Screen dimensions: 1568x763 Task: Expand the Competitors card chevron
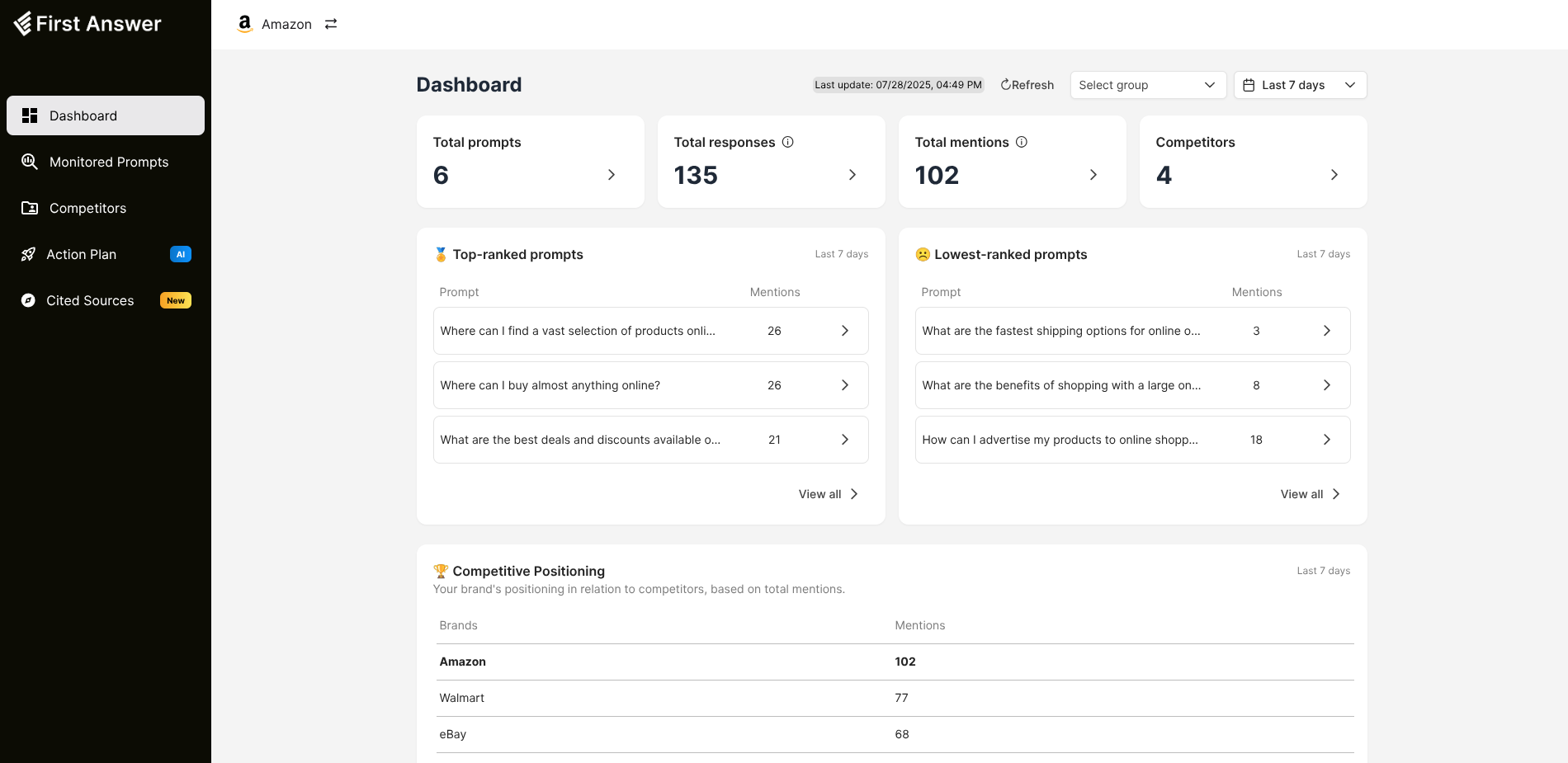click(1334, 175)
